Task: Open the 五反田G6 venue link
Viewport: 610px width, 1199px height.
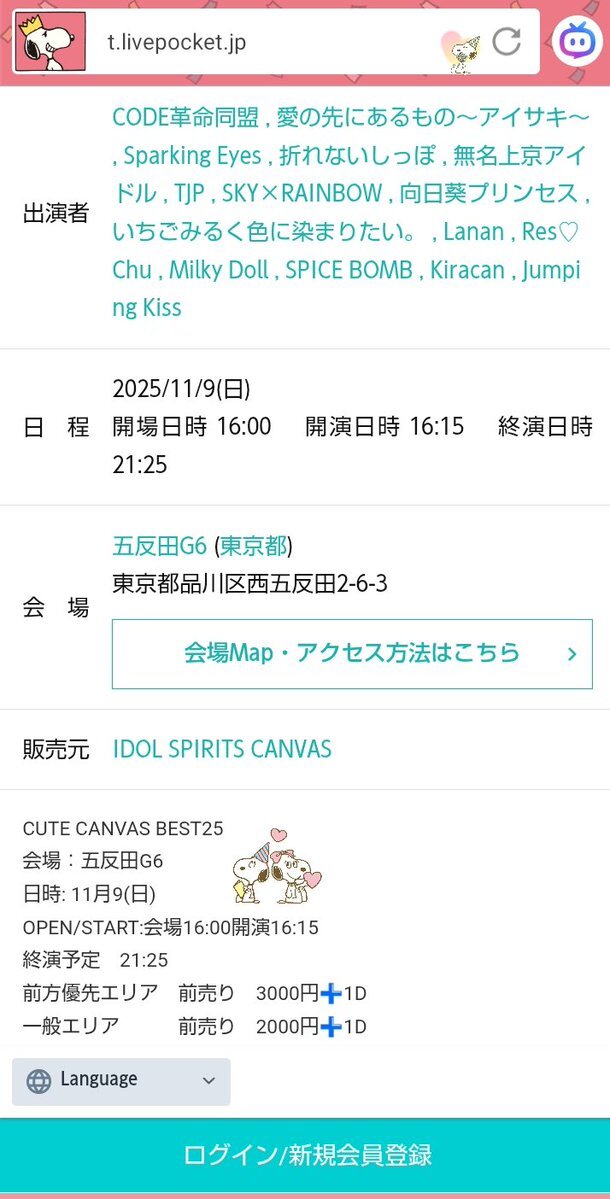Action: pyautogui.click(x=159, y=546)
